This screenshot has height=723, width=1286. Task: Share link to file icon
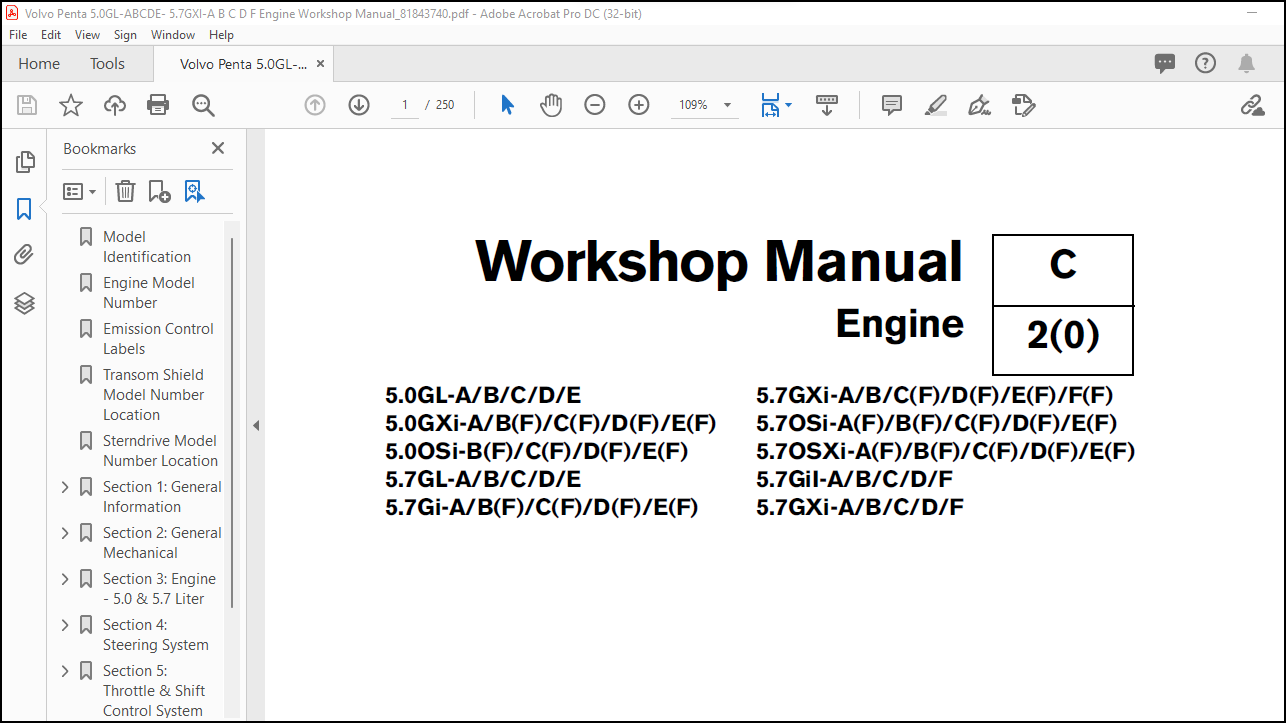point(1252,105)
